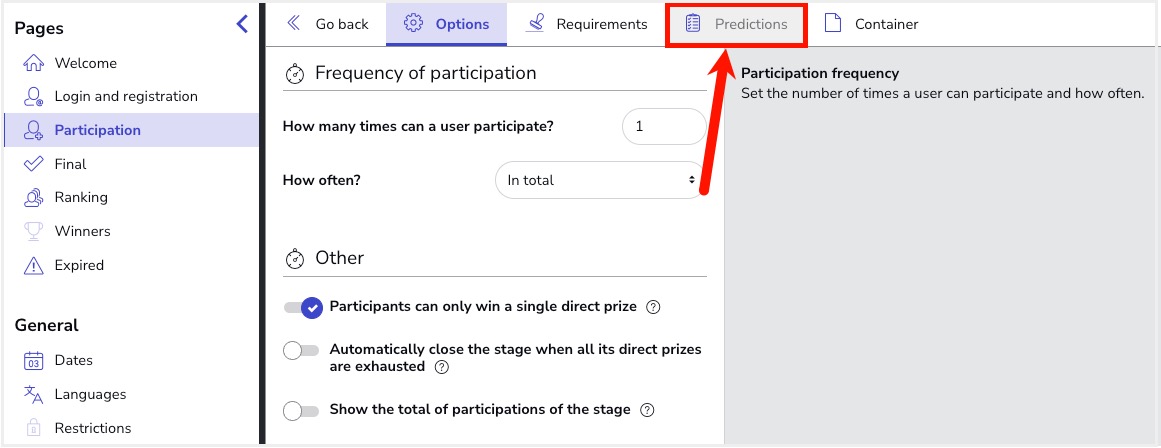Viewport: 1161px width, 448px height.
Task: Toggle show total of participations
Action: pyautogui.click(x=301, y=410)
